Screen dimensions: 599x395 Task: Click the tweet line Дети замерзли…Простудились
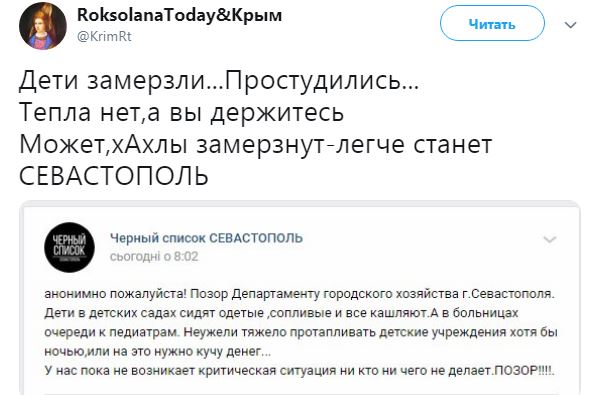pos(219,81)
